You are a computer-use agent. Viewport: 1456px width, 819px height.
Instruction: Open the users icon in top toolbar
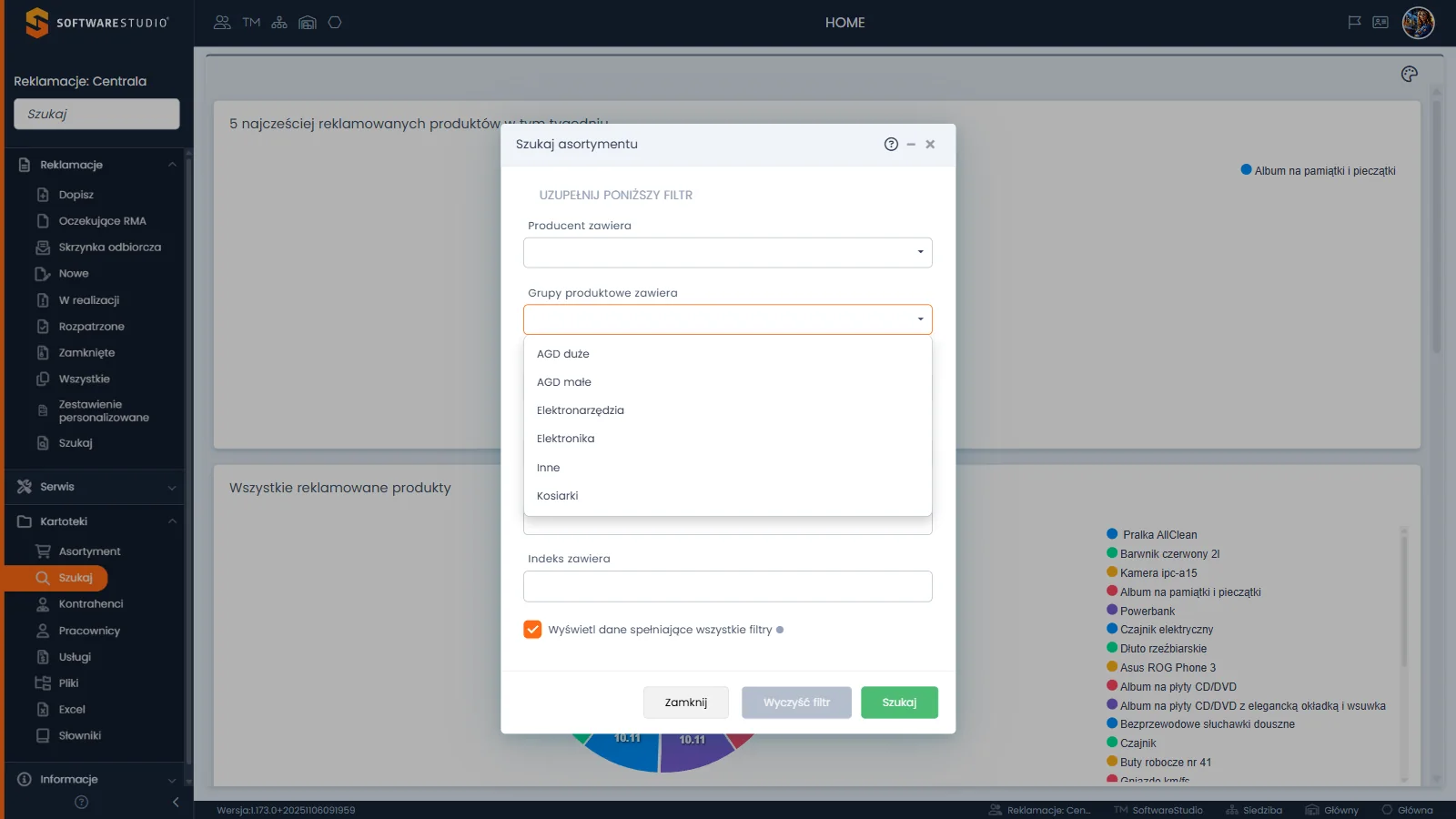222,23
